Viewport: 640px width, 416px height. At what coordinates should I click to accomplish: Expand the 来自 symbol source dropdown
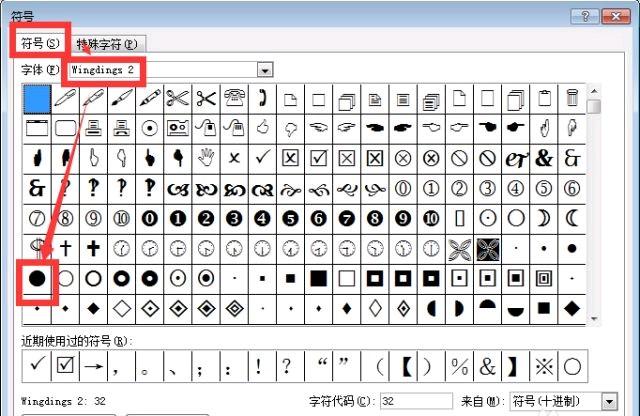(x=609, y=401)
